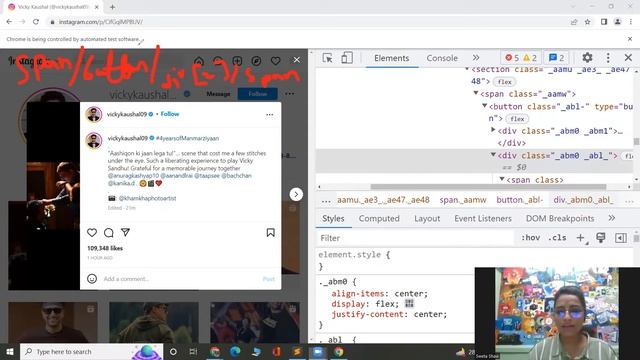
Task: Toggle the computed styles sidebar icon
Action: pyautogui.click(x=620, y=238)
